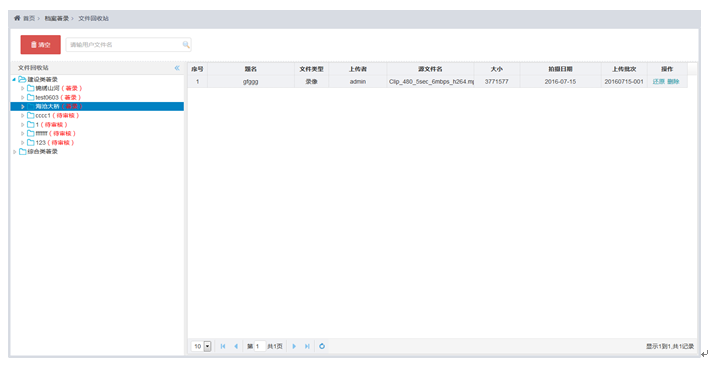Collapse the 建设类著录 tree node
This screenshot has height=365, width=712.
[x=14, y=79]
